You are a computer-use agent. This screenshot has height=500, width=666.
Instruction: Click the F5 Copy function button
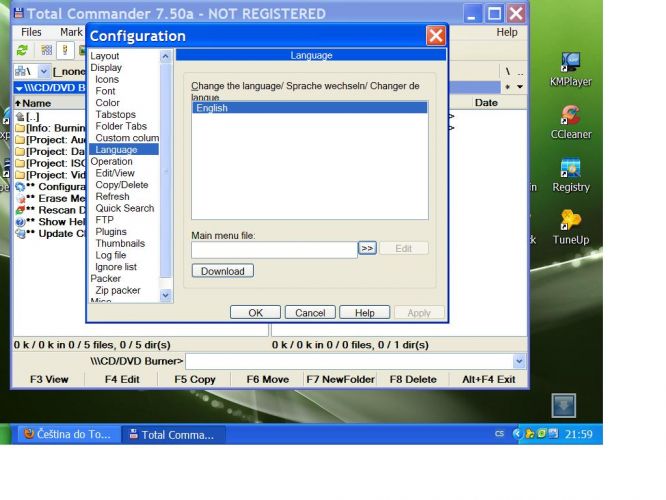point(195,379)
